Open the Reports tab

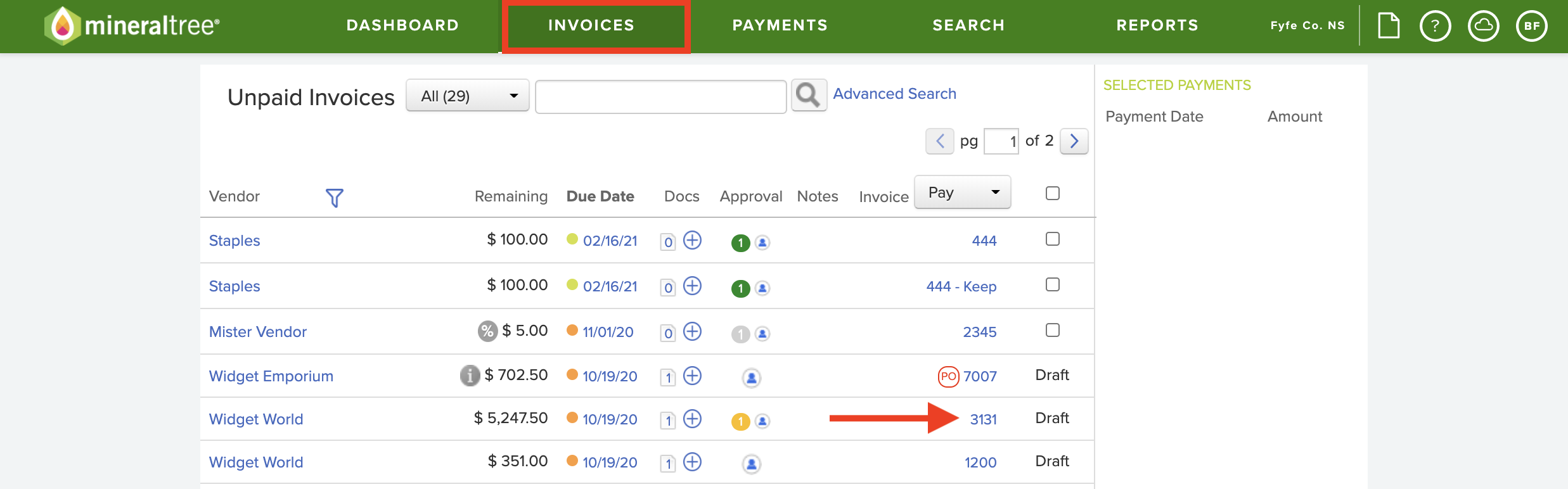pyautogui.click(x=1157, y=25)
